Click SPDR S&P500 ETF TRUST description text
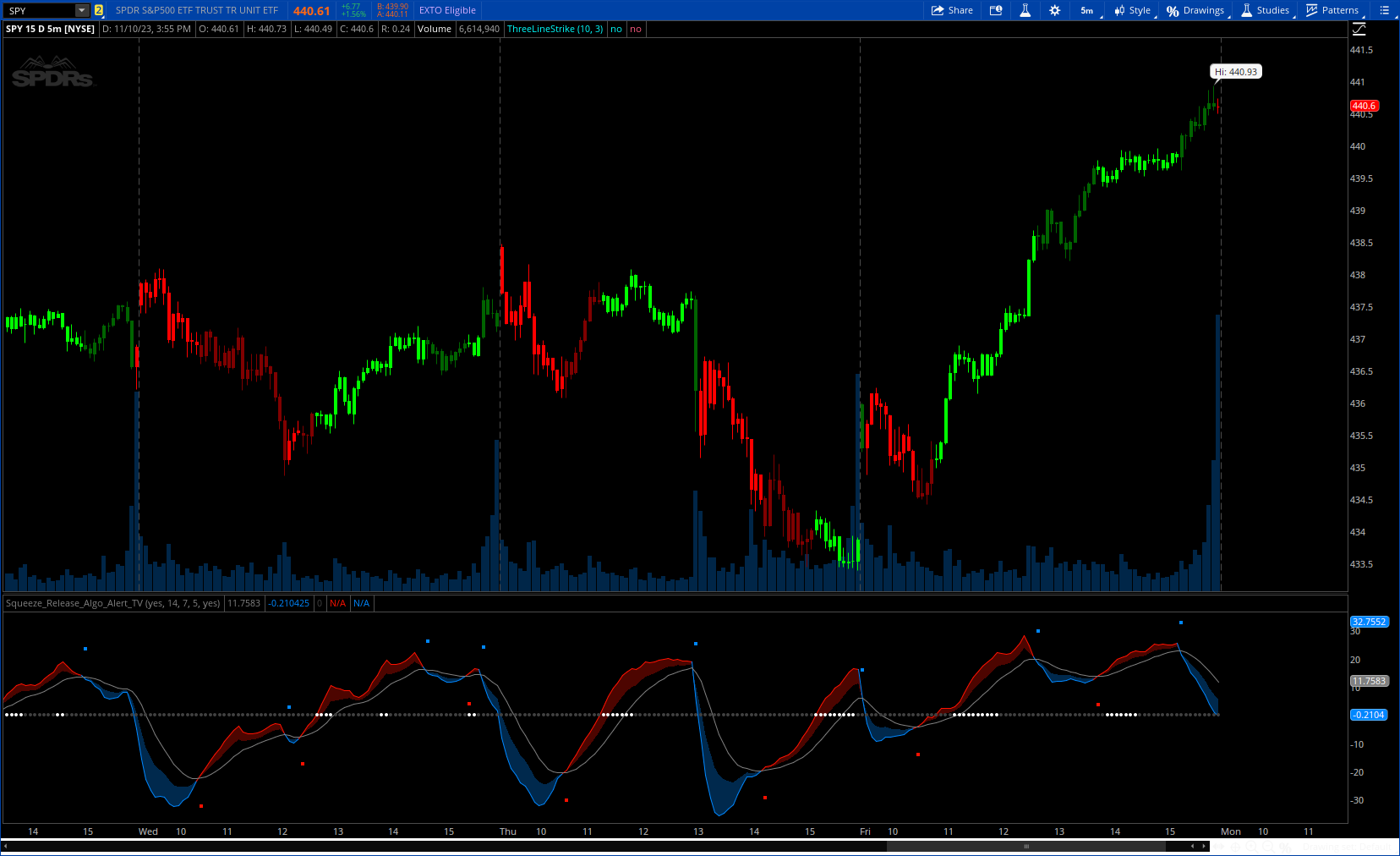This screenshot has height=856, width=1400. (x=197, y=10)
